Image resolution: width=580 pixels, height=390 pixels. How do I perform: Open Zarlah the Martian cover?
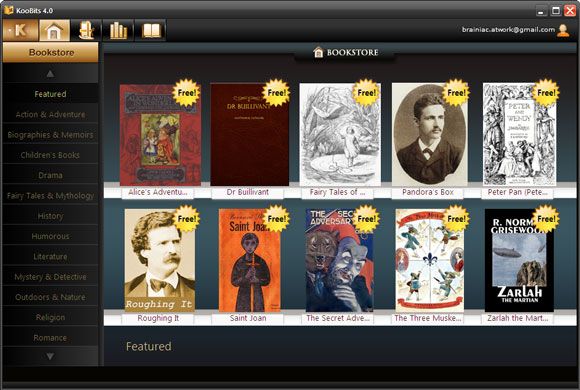(519, 260)
